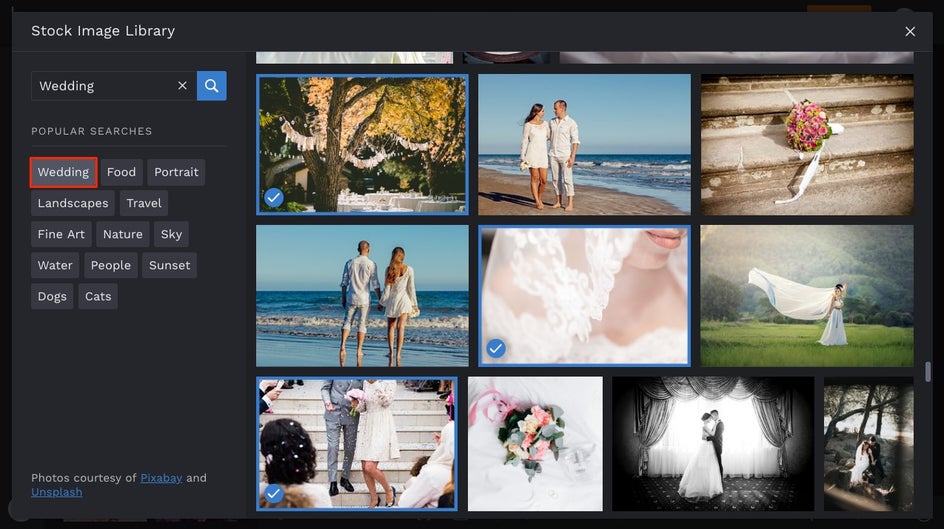Select couple walking into sea photo
Image resolution: width=944 pixels, height=529 pixels.
tap(362, 295)
